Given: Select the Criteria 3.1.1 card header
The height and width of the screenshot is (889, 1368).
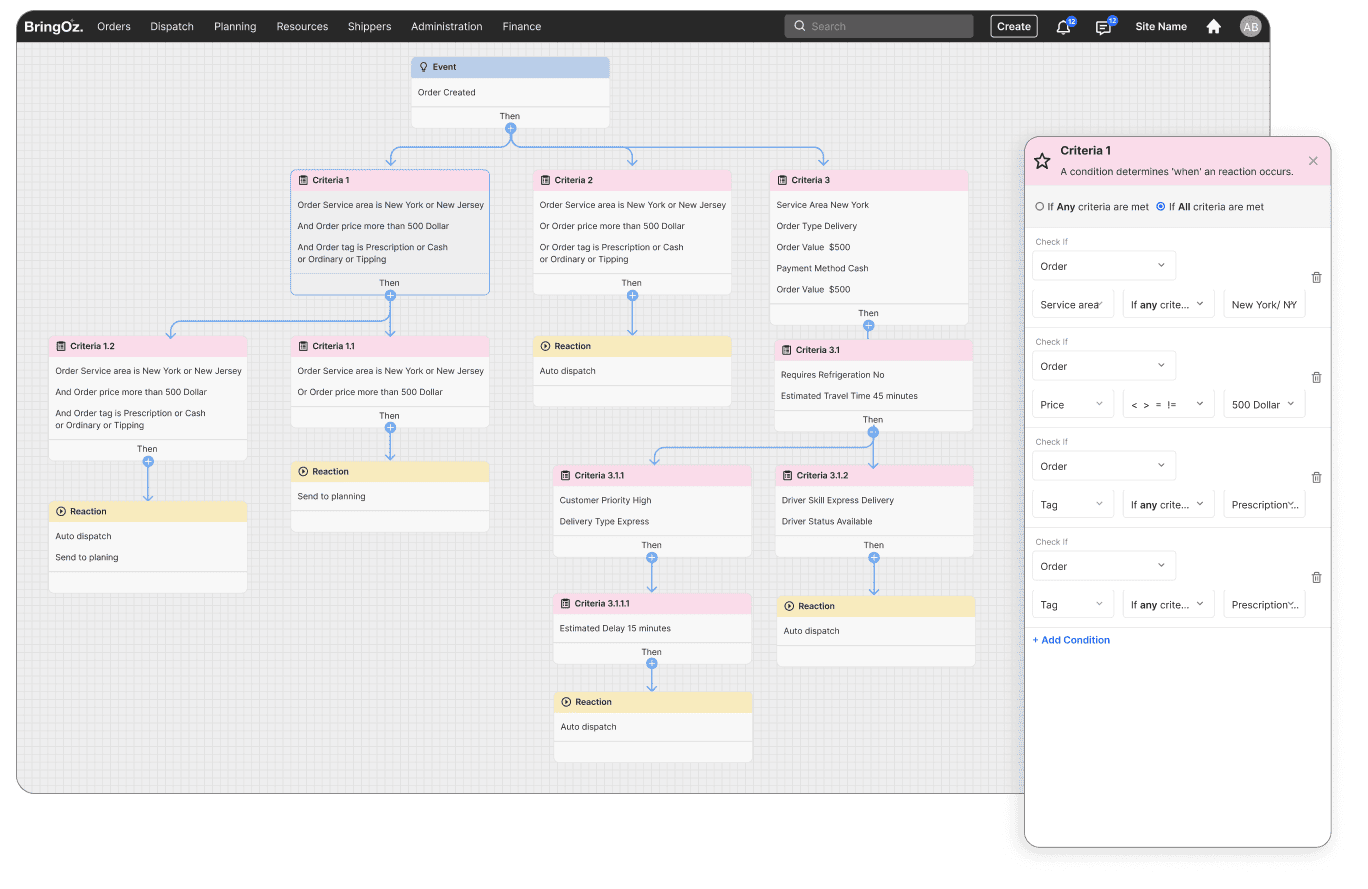Looking at the screenshot, I should tap(652, 476).
